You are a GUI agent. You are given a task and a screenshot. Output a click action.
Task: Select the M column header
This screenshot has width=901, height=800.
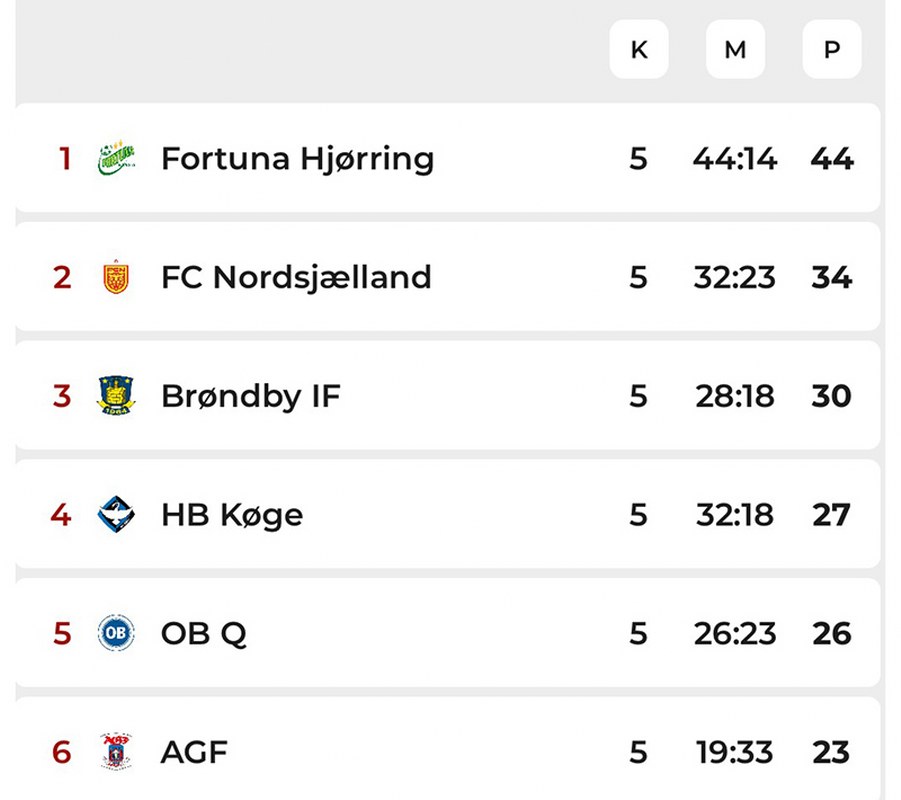click(x=735, y=49)
